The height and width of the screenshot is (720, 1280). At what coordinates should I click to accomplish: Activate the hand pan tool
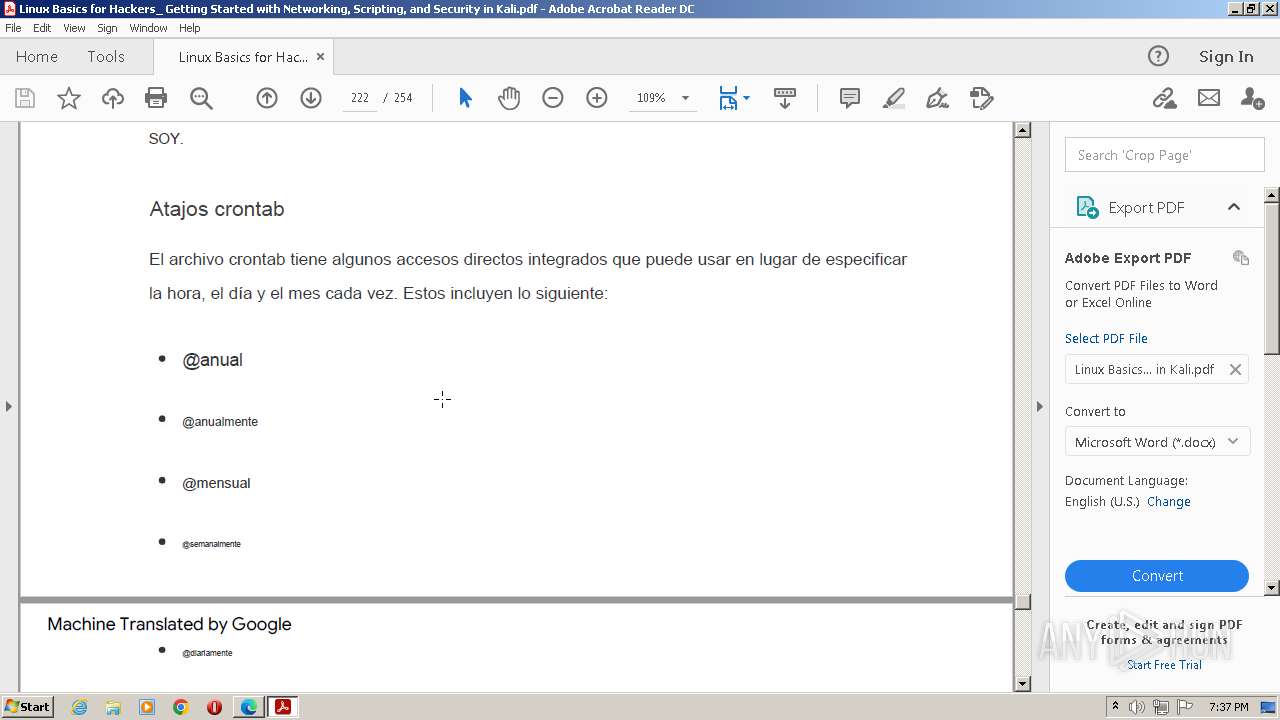pyautogui.click(x=509, y=98)
